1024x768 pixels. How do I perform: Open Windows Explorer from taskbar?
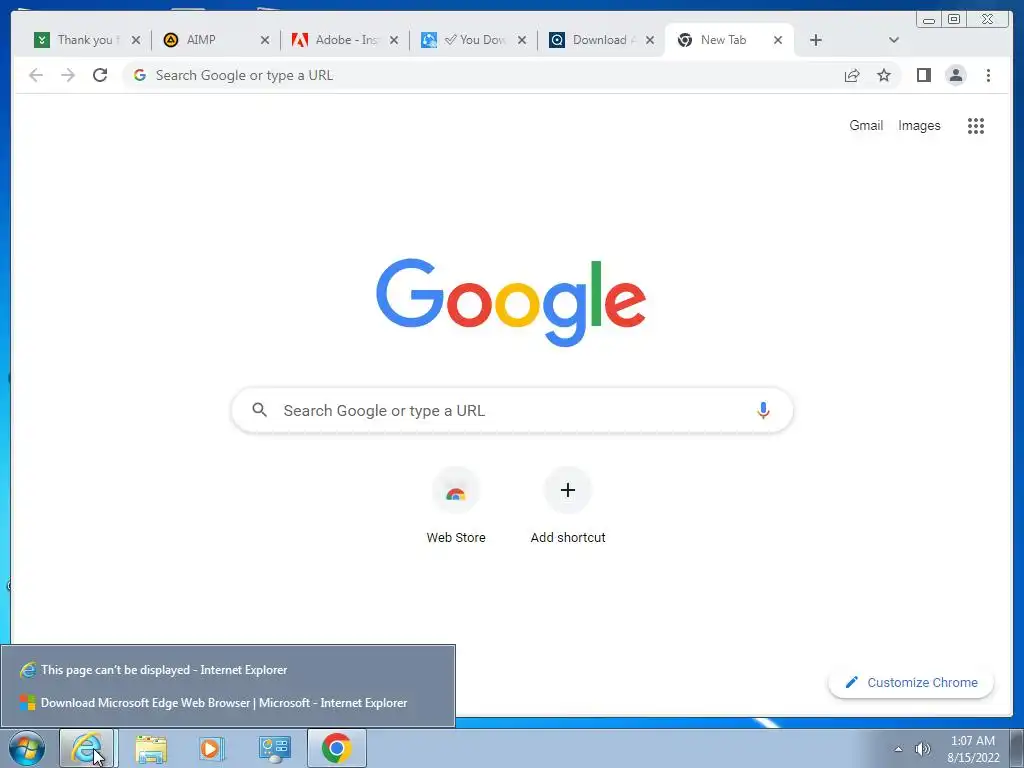tap(151, 748)
